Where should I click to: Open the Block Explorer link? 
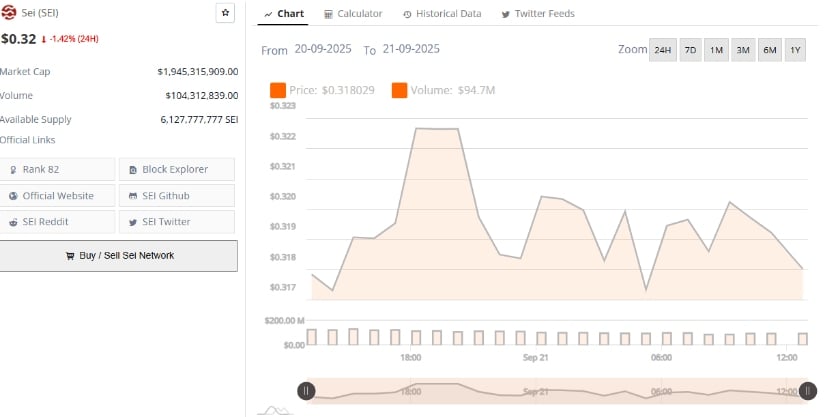[177, 169]
